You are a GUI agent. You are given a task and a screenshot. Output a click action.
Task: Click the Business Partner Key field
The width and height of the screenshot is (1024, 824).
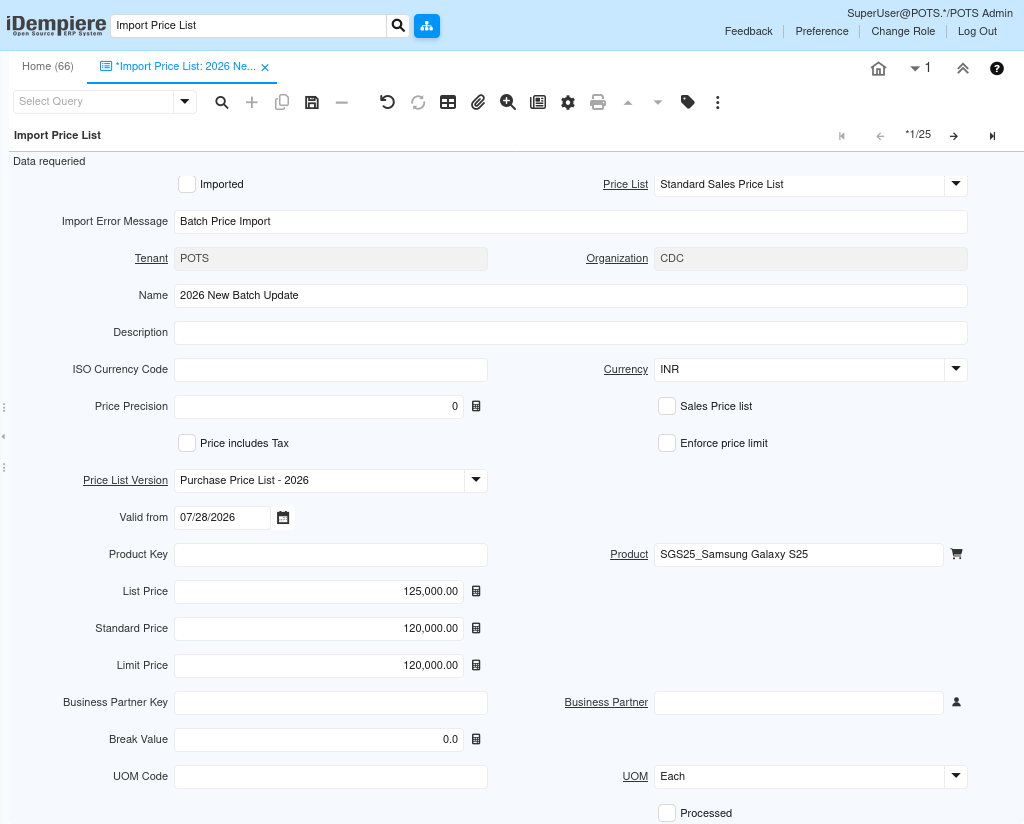(330, 703)
